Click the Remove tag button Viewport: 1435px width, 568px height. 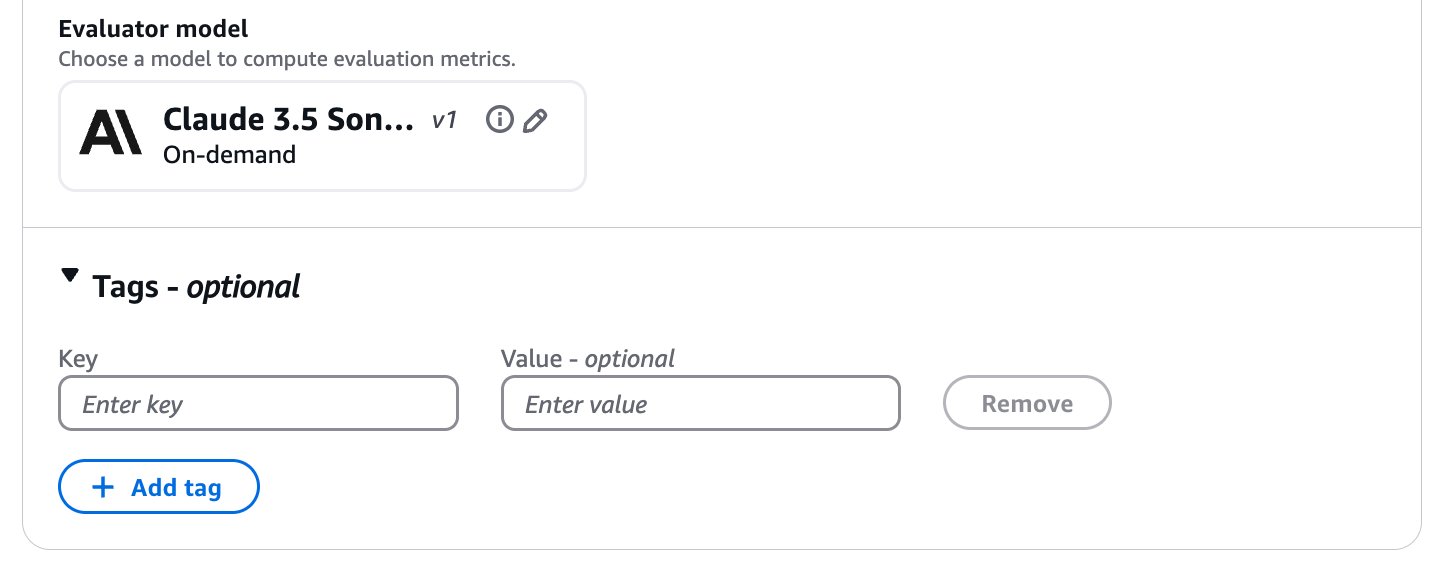pos(1027,403)
